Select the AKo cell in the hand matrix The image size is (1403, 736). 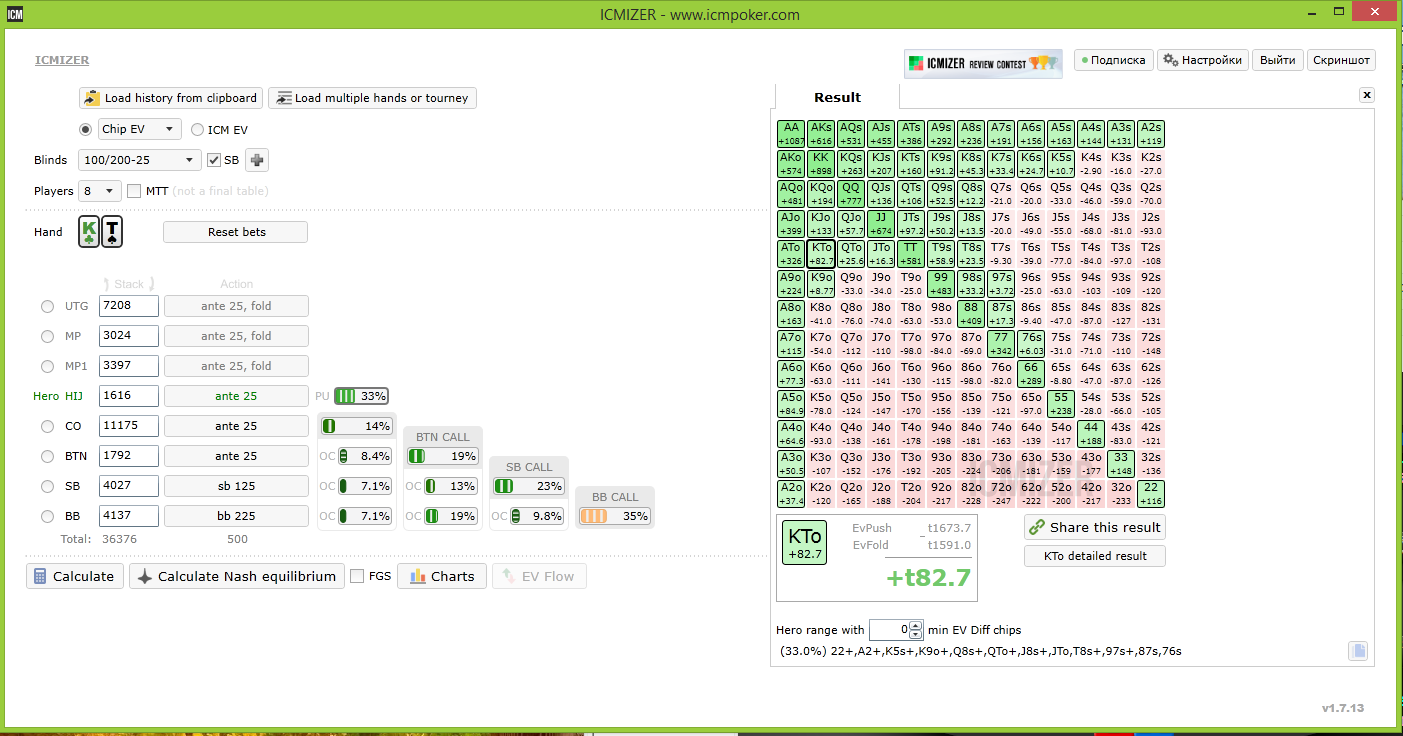792,164
